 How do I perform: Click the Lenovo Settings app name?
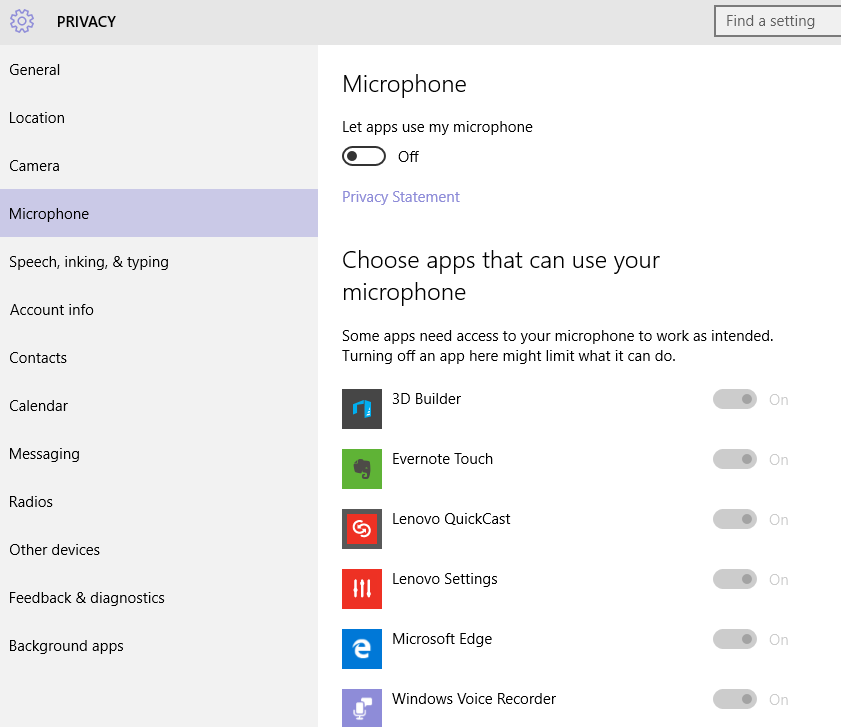(x=445, y=579)
